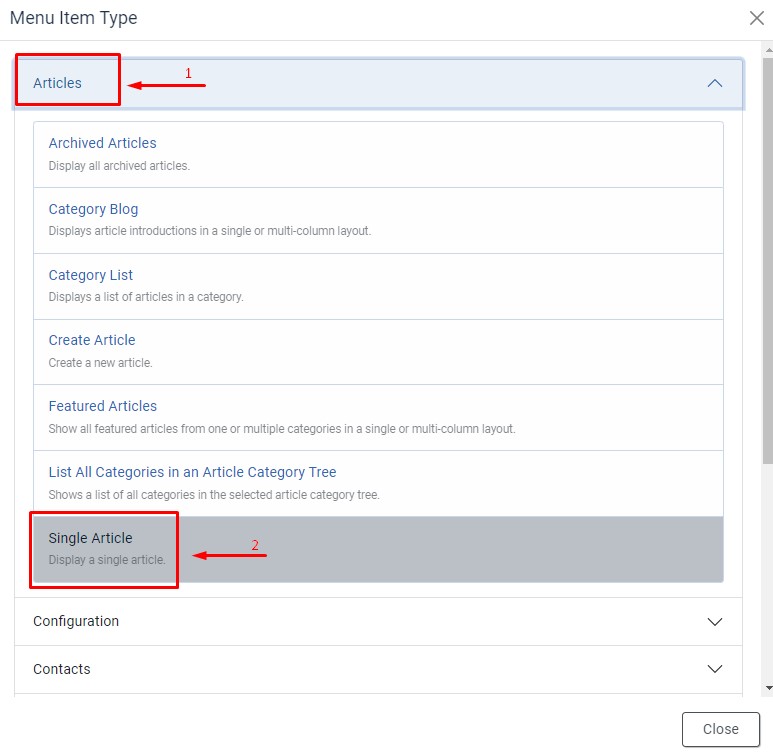The width and height of the screenshot is (773, 755).
Task: Select the Archived Articles menu type
Action: pyautogui.click(x=103, y=143)
